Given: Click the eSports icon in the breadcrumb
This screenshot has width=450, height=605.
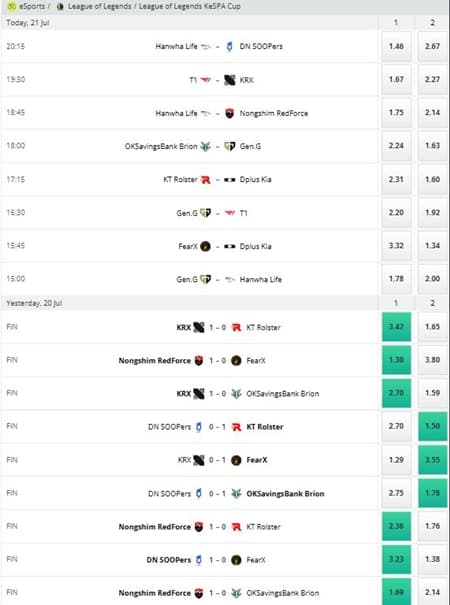Looking at the screenshot, I should coord(12,6).
